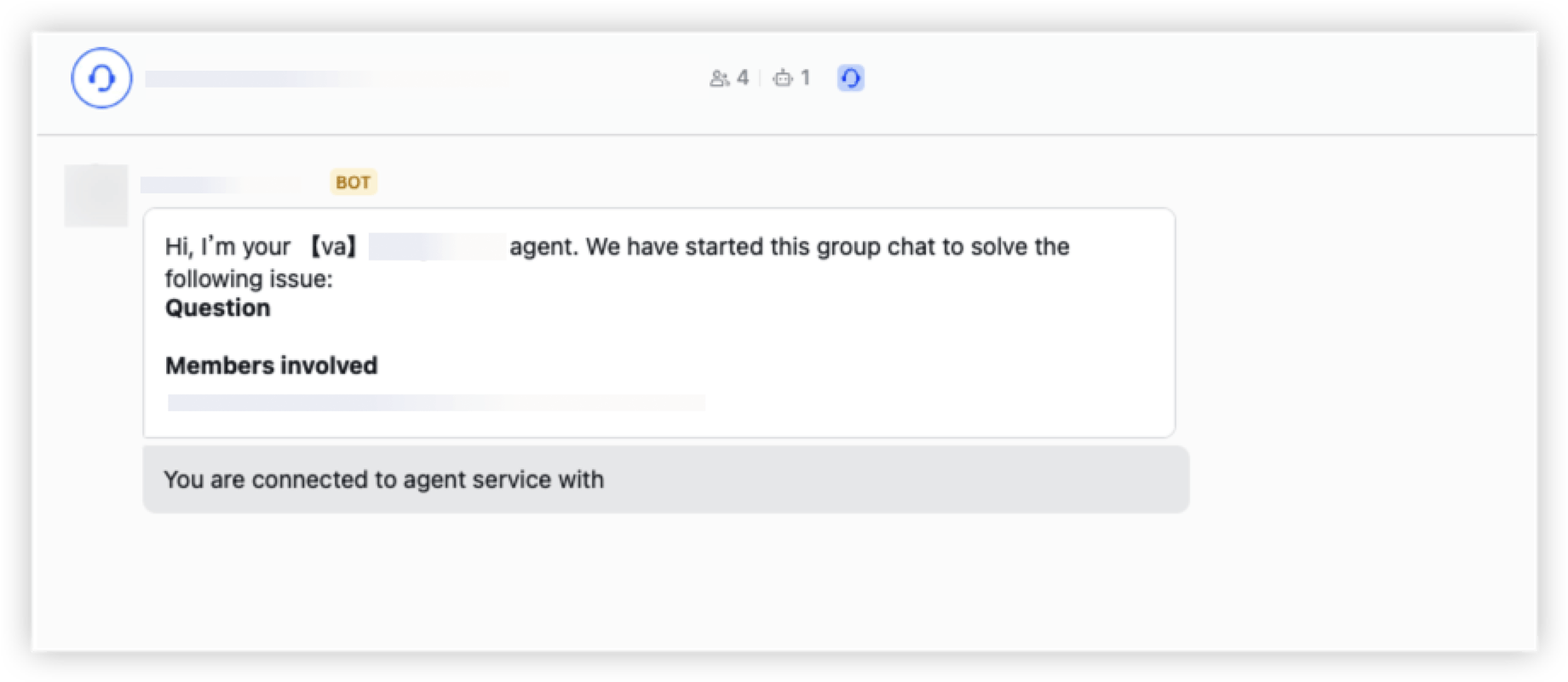Image resolution: width=1568 pixels, height=682 pixels.
Task: Click the headset group avatar icon
Action: pyautogui.click(x=101, y=78)
